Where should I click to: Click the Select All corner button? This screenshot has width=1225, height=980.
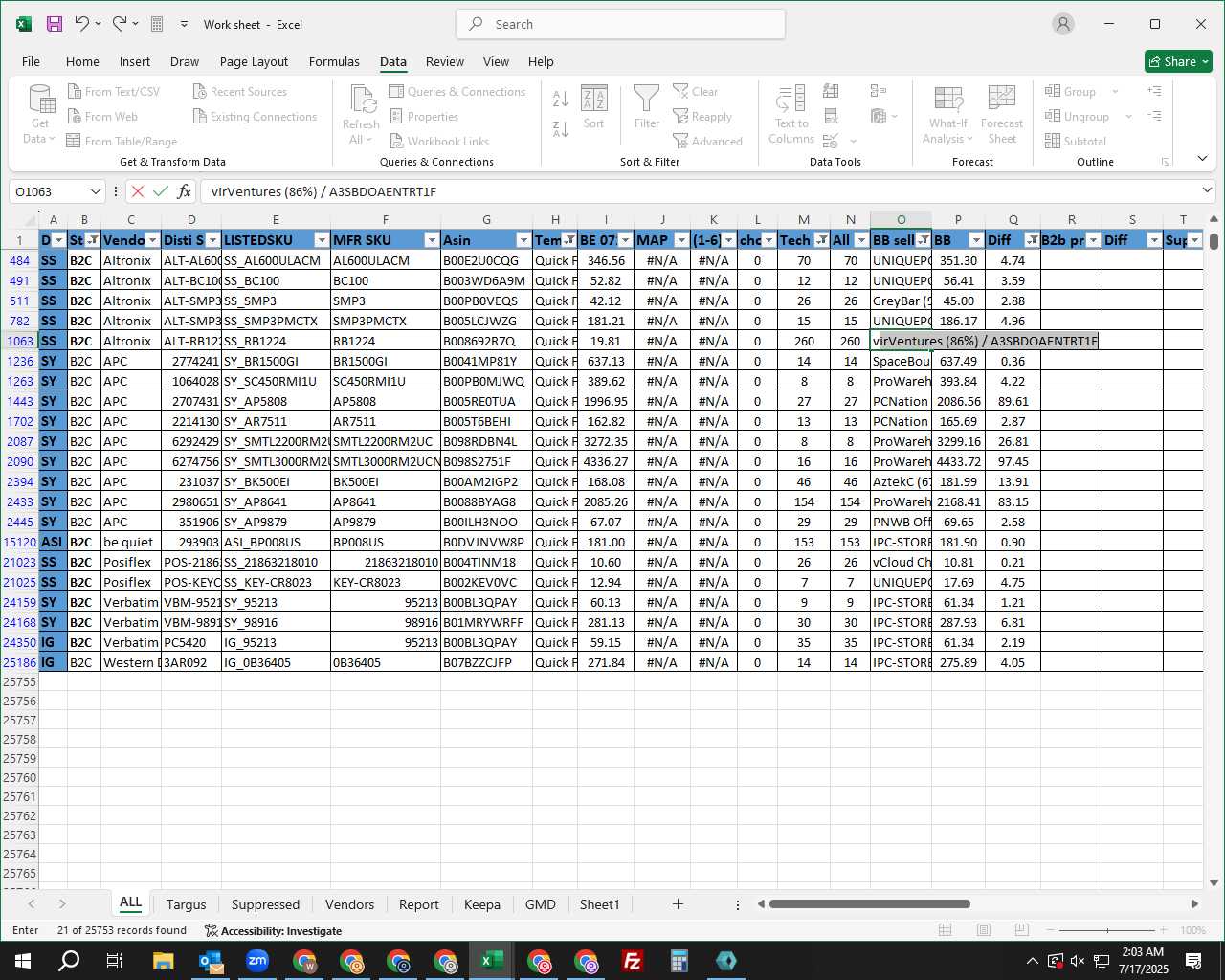tap(19, 220)
